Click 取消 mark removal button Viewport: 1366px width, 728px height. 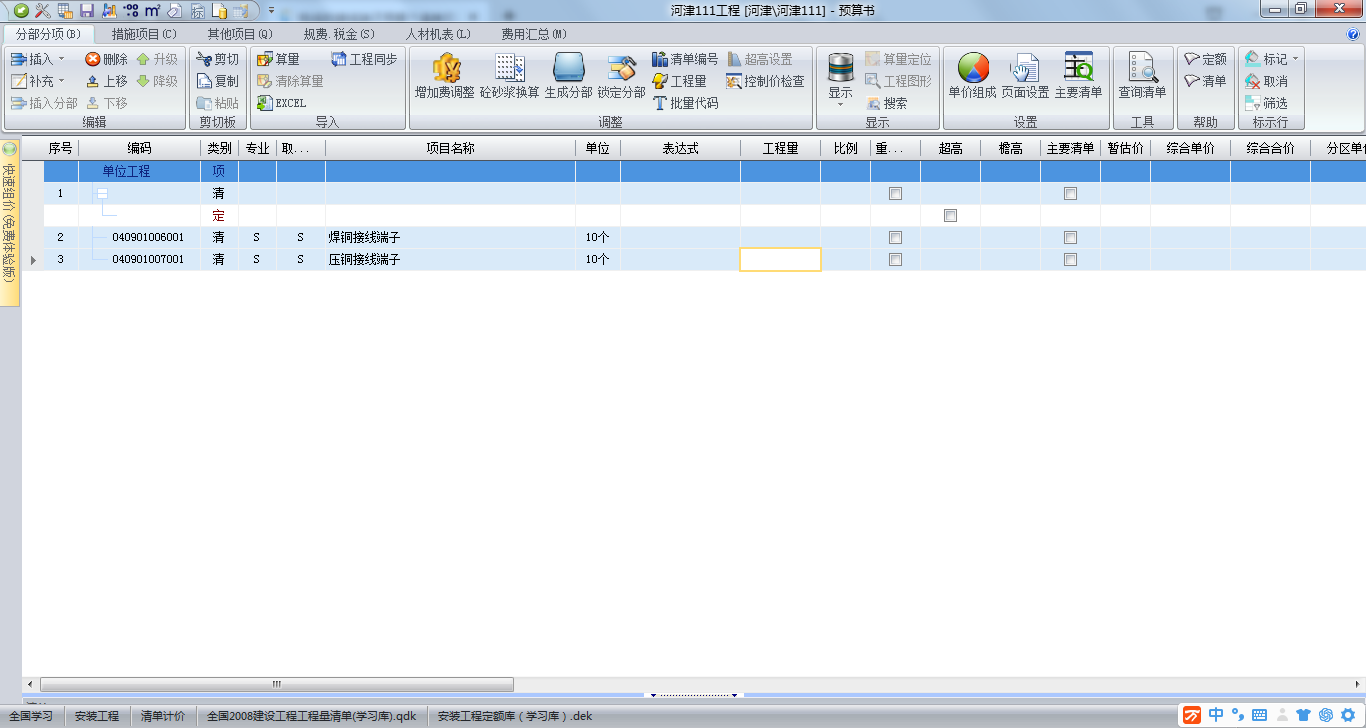point(1266,81)
